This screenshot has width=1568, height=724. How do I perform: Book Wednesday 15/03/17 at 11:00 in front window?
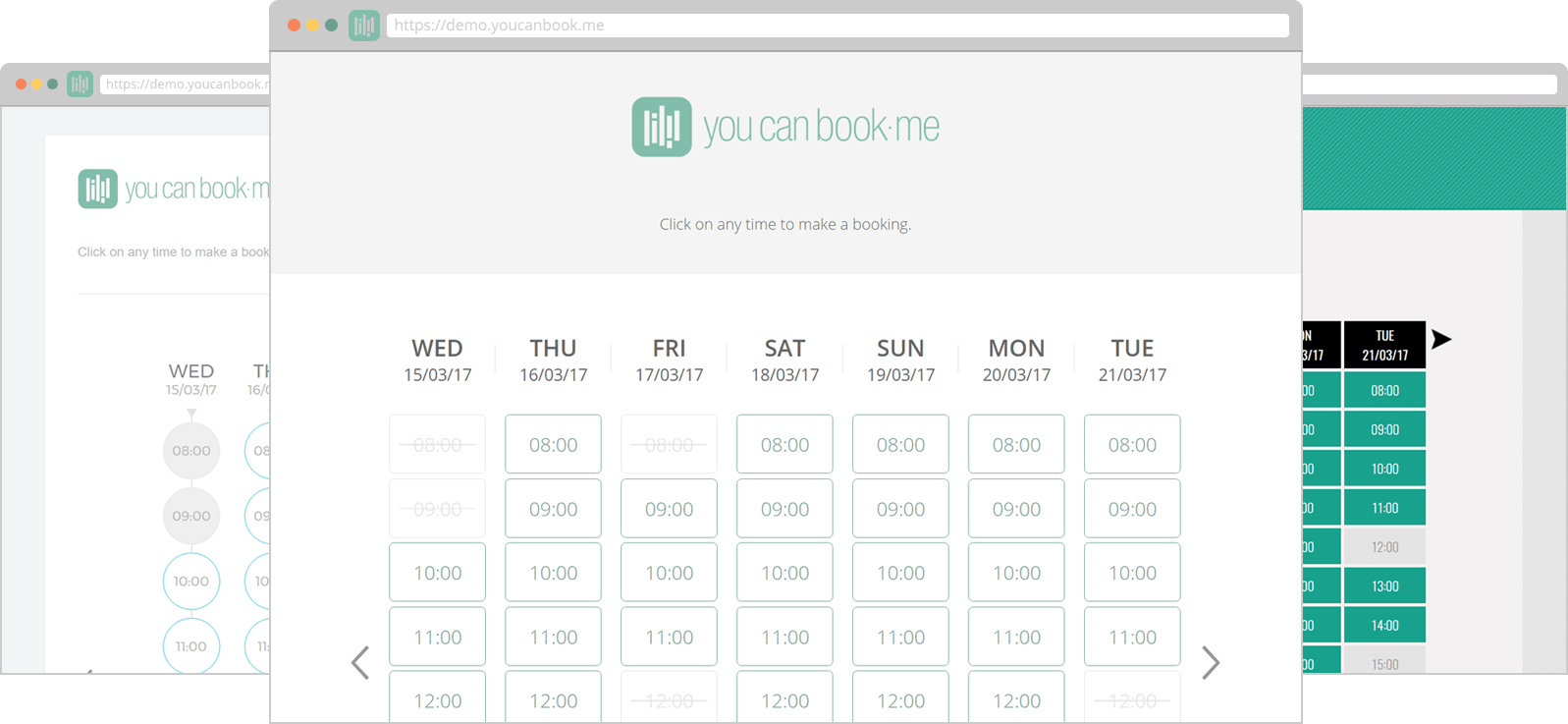coord(438,637)
